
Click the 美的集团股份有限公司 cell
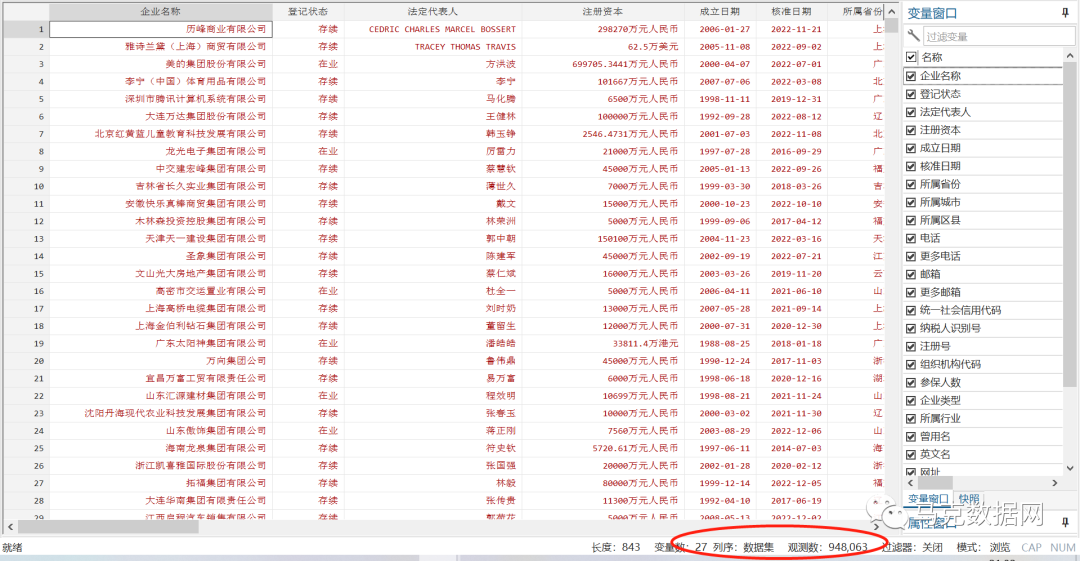160,64
